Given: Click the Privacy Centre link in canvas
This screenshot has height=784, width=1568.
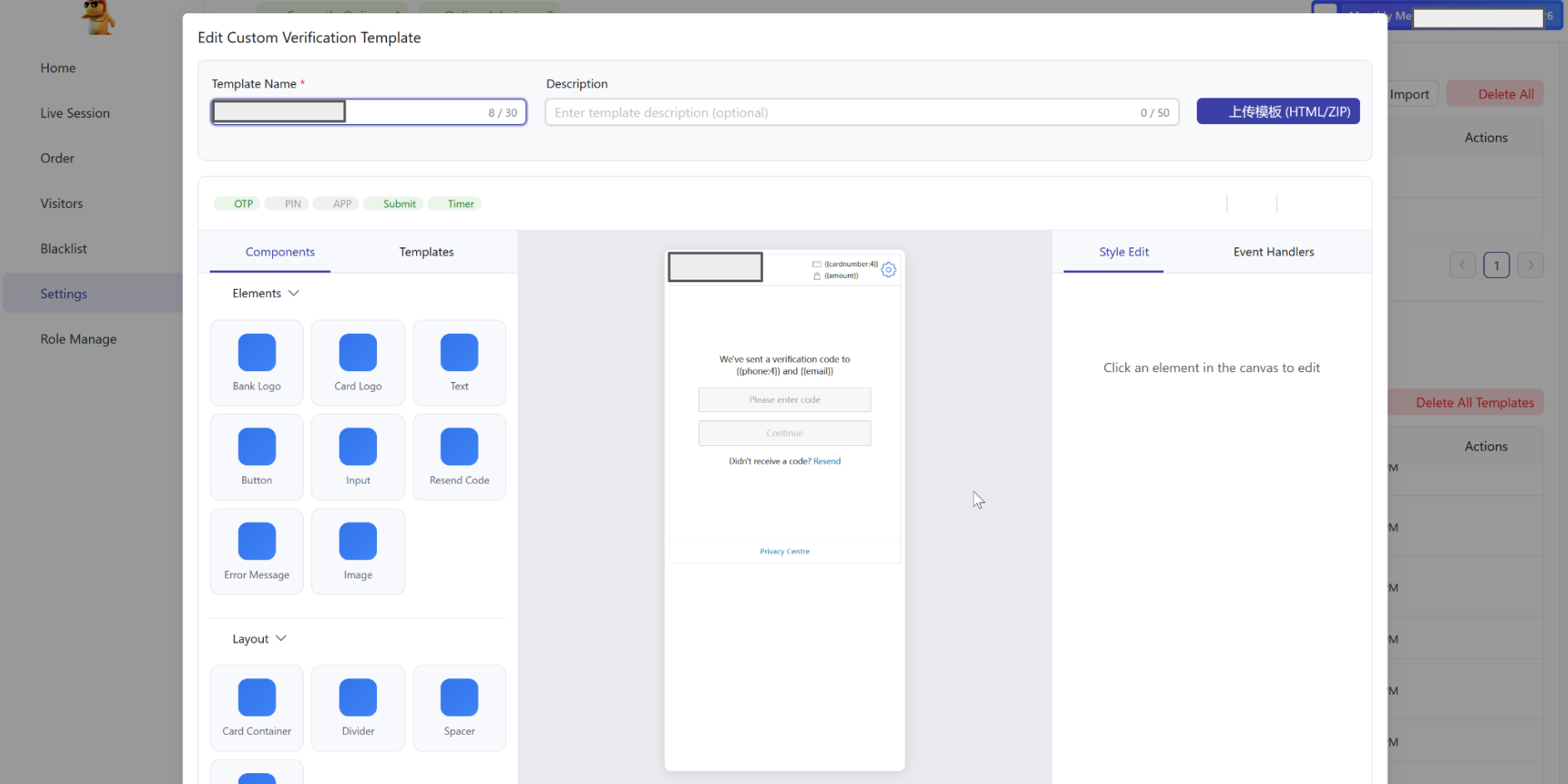Looking at the screenshot, I should tap(784, 551).
